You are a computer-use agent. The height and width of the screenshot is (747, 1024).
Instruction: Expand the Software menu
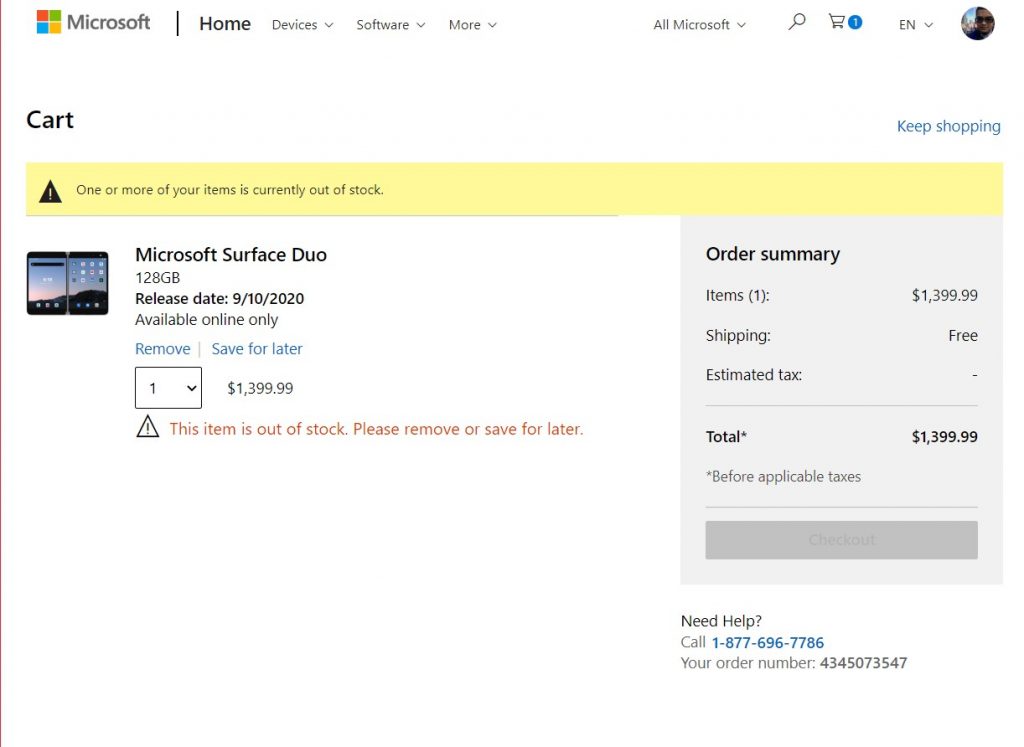tap(391, 25)
